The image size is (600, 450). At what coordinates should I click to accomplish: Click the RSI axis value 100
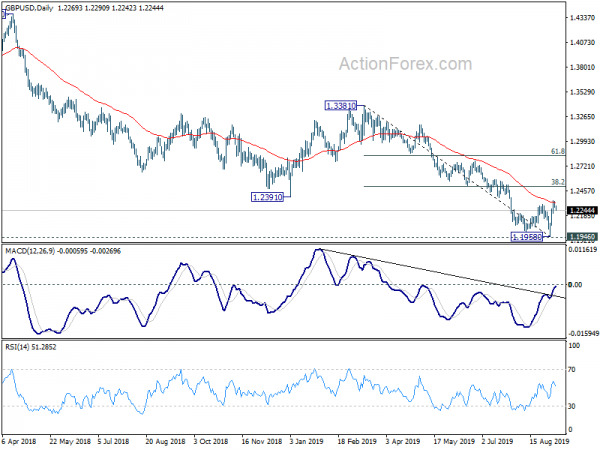575,346
